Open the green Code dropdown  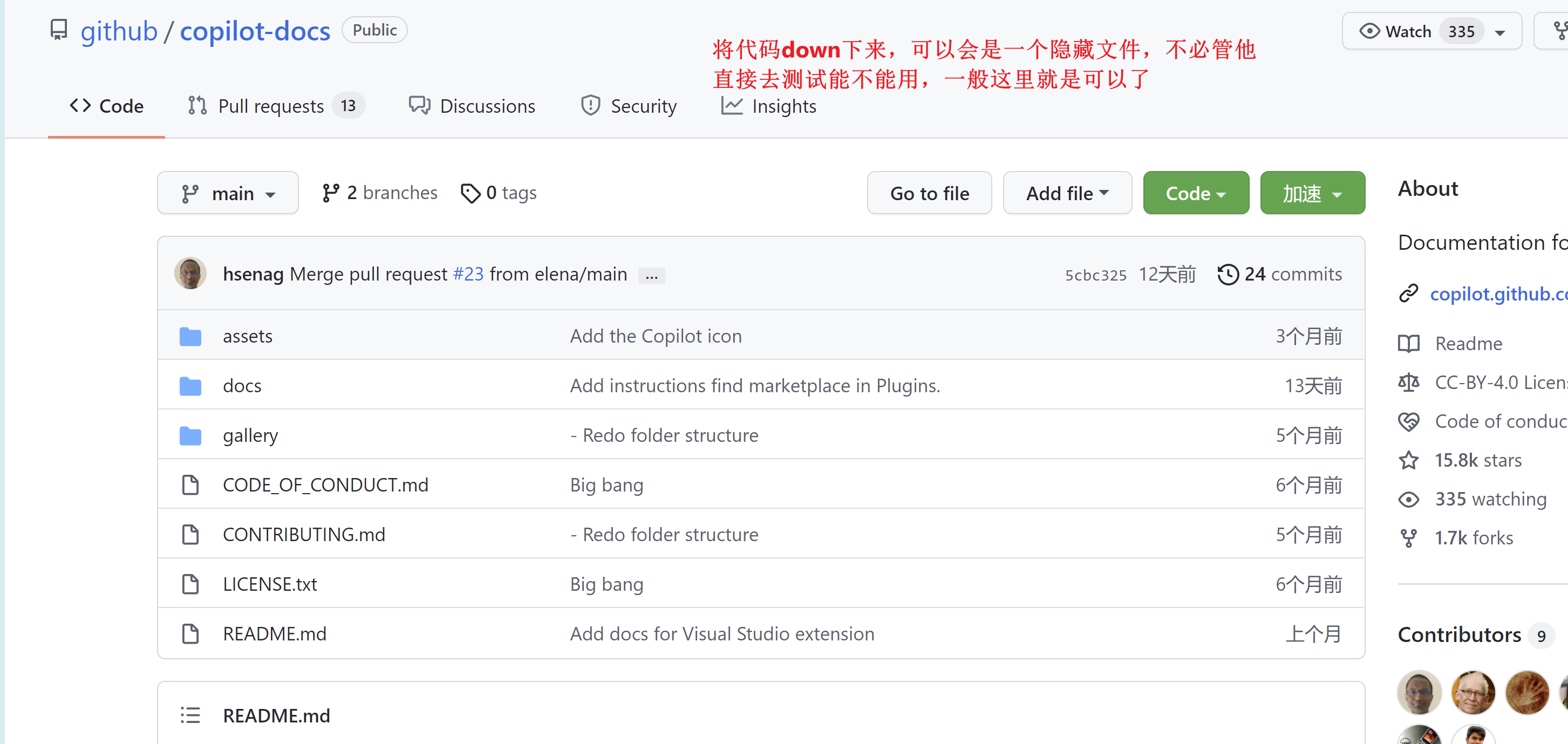[x=1195, y=193]
